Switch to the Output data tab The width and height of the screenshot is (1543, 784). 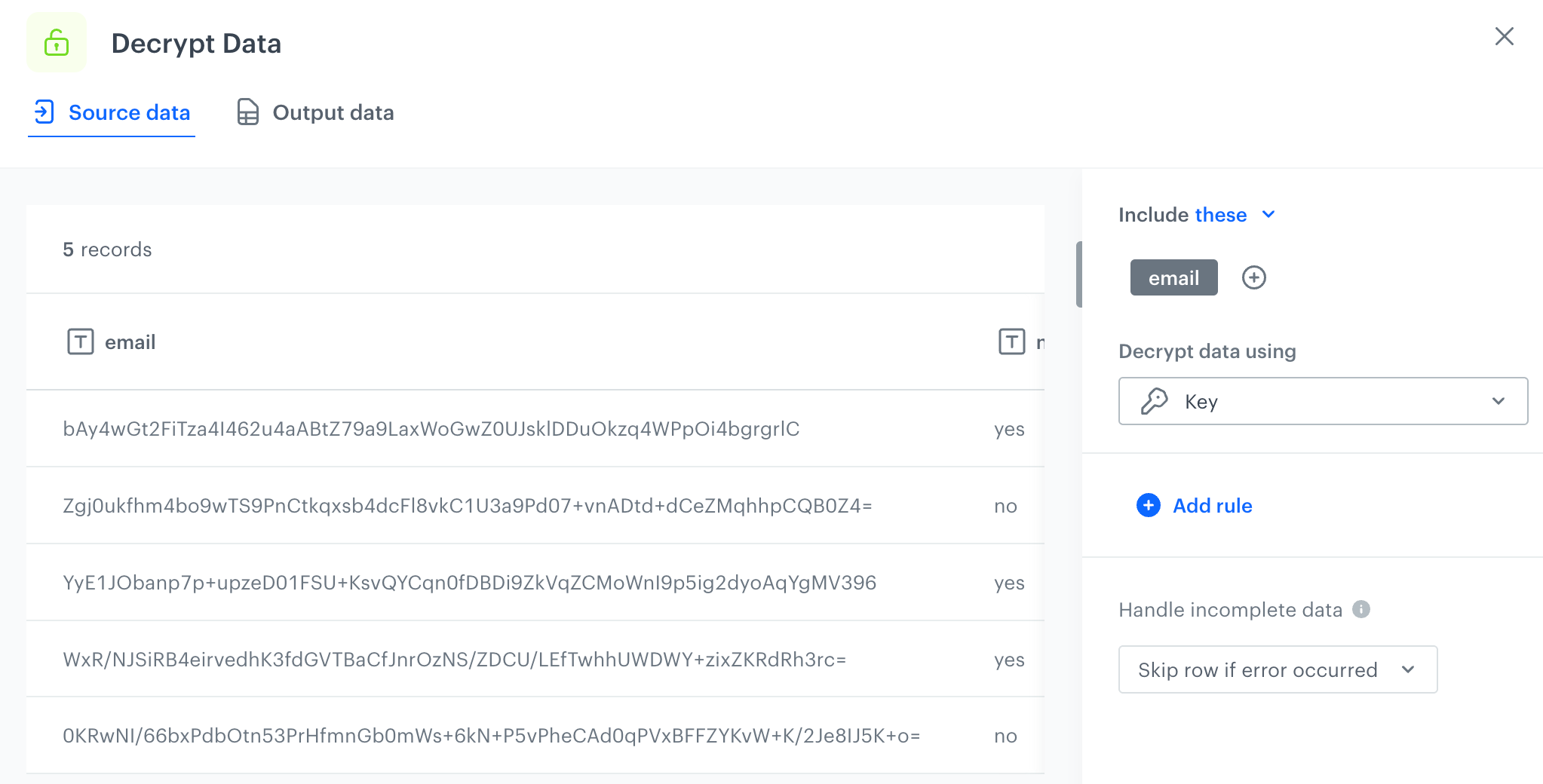point(333,112)
